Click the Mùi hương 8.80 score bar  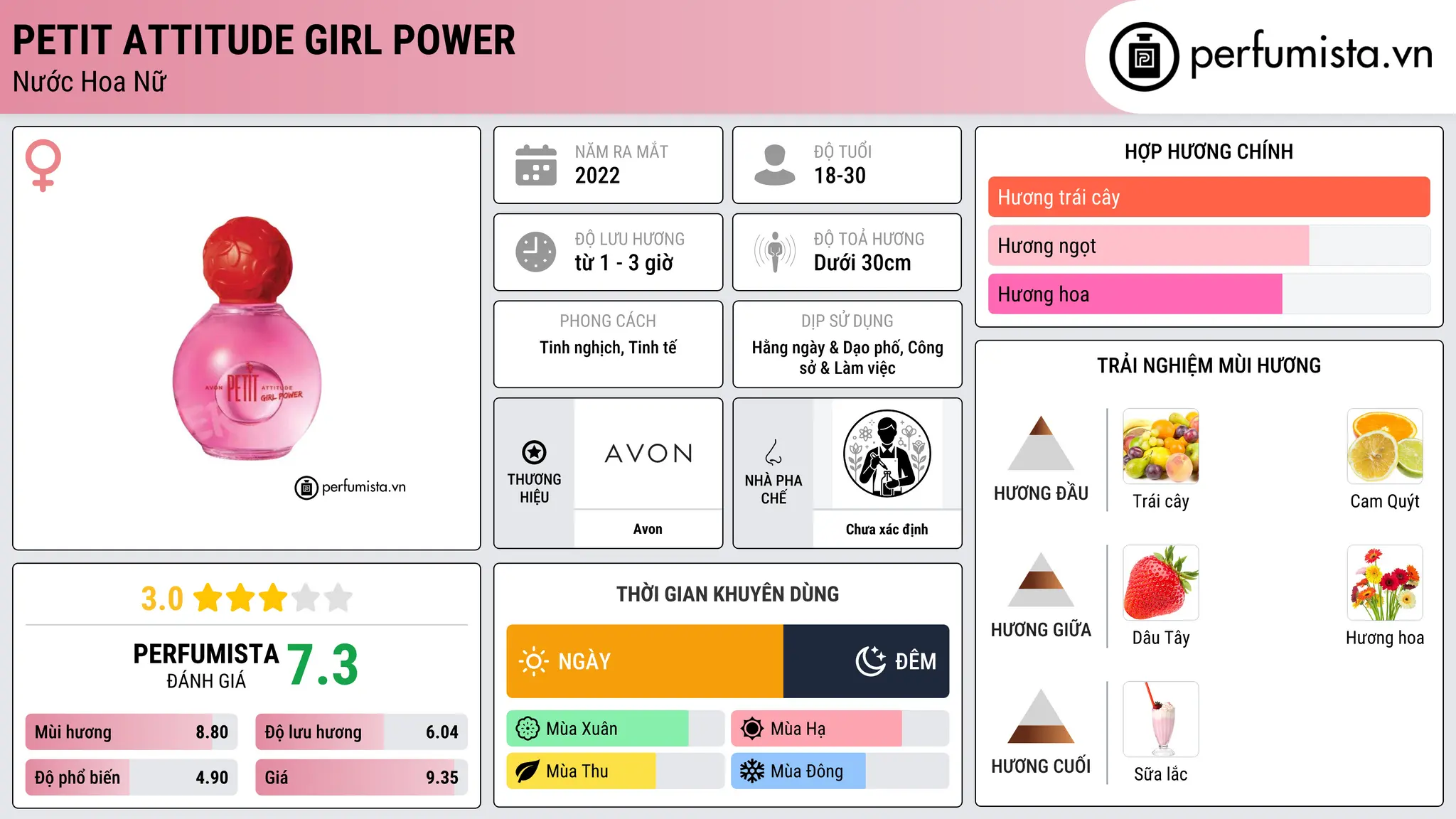pos(132,732)
